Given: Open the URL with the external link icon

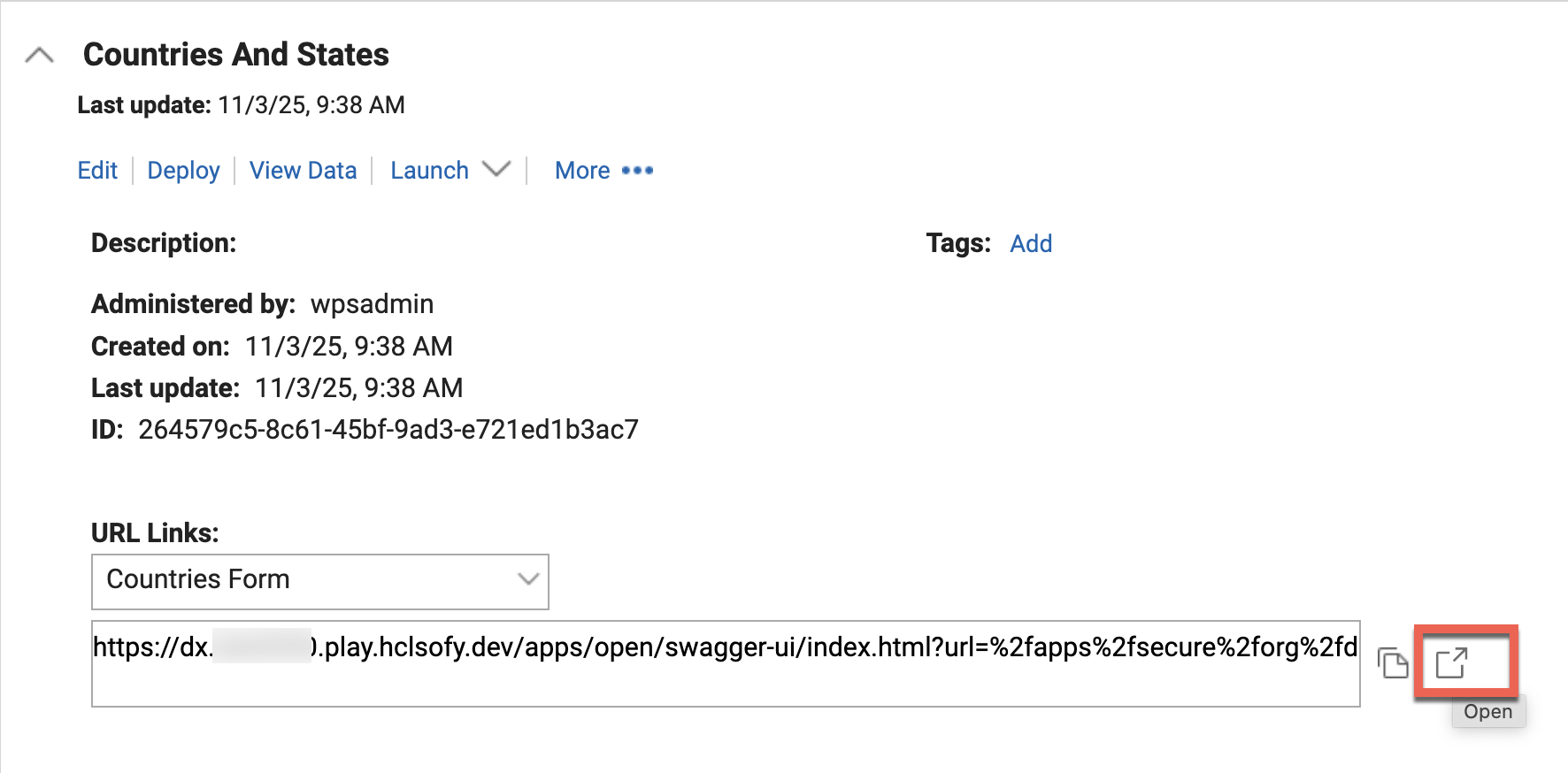Looking at the screenshot, I should 1451,662.
